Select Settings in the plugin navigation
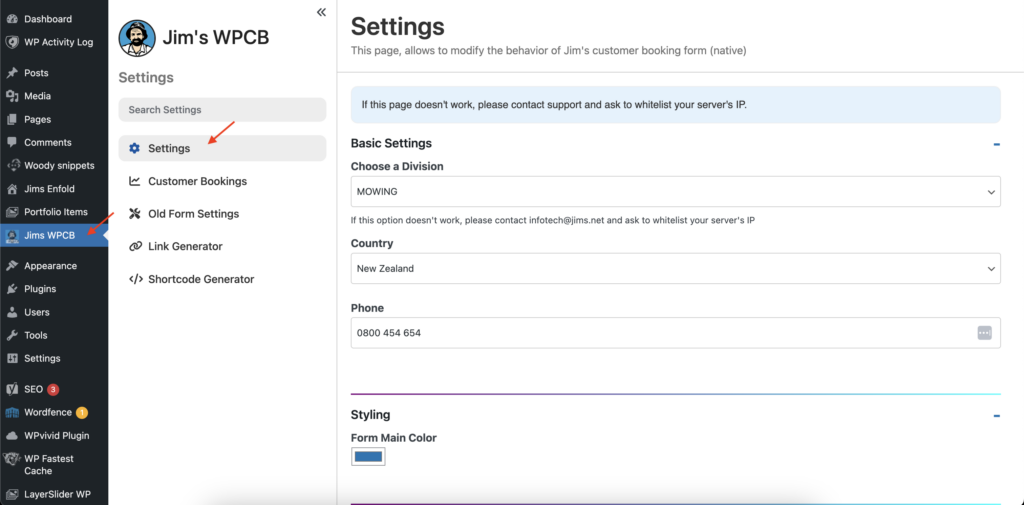This screenshot has width=1024, height=505. click(169, 148)
